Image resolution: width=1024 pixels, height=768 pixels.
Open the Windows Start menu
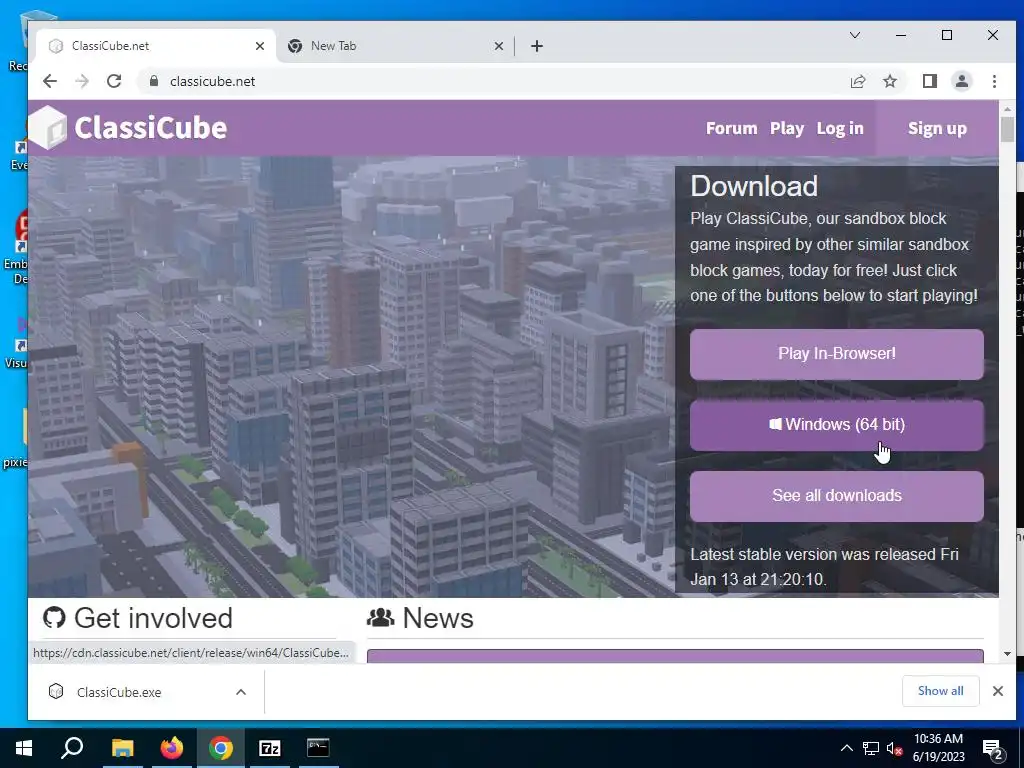pyautogui.click(x=24, y=748)
